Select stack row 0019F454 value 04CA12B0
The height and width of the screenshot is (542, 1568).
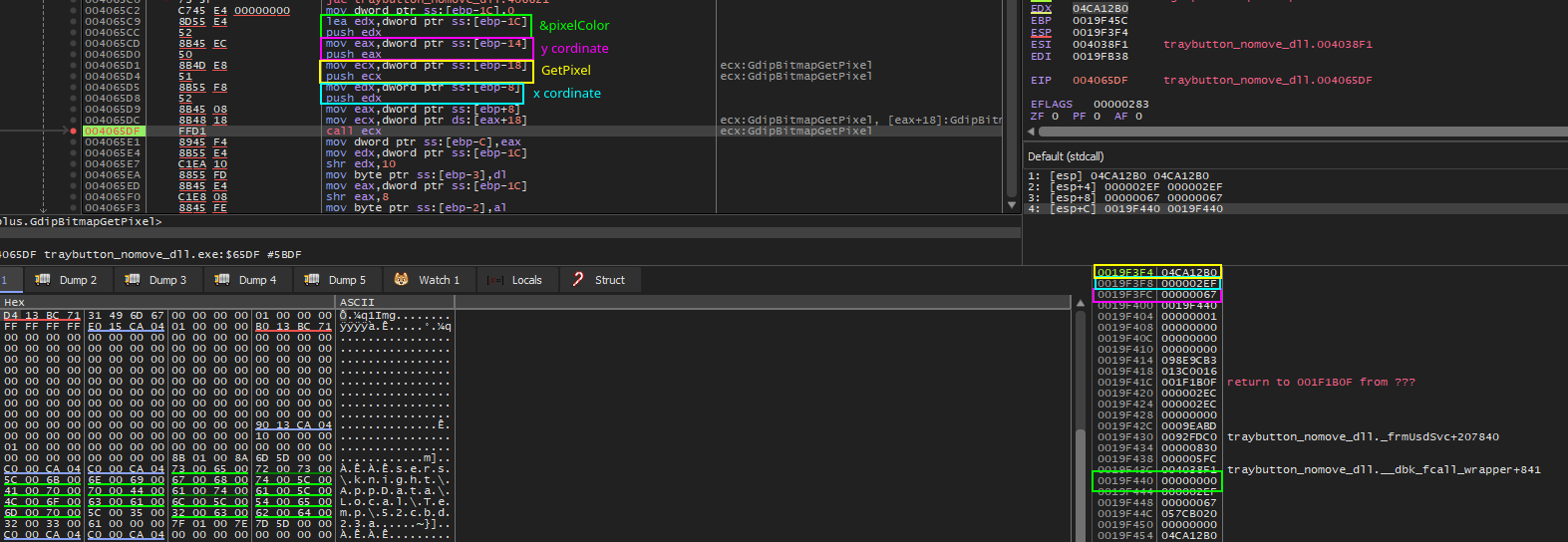coord(1189,535)
